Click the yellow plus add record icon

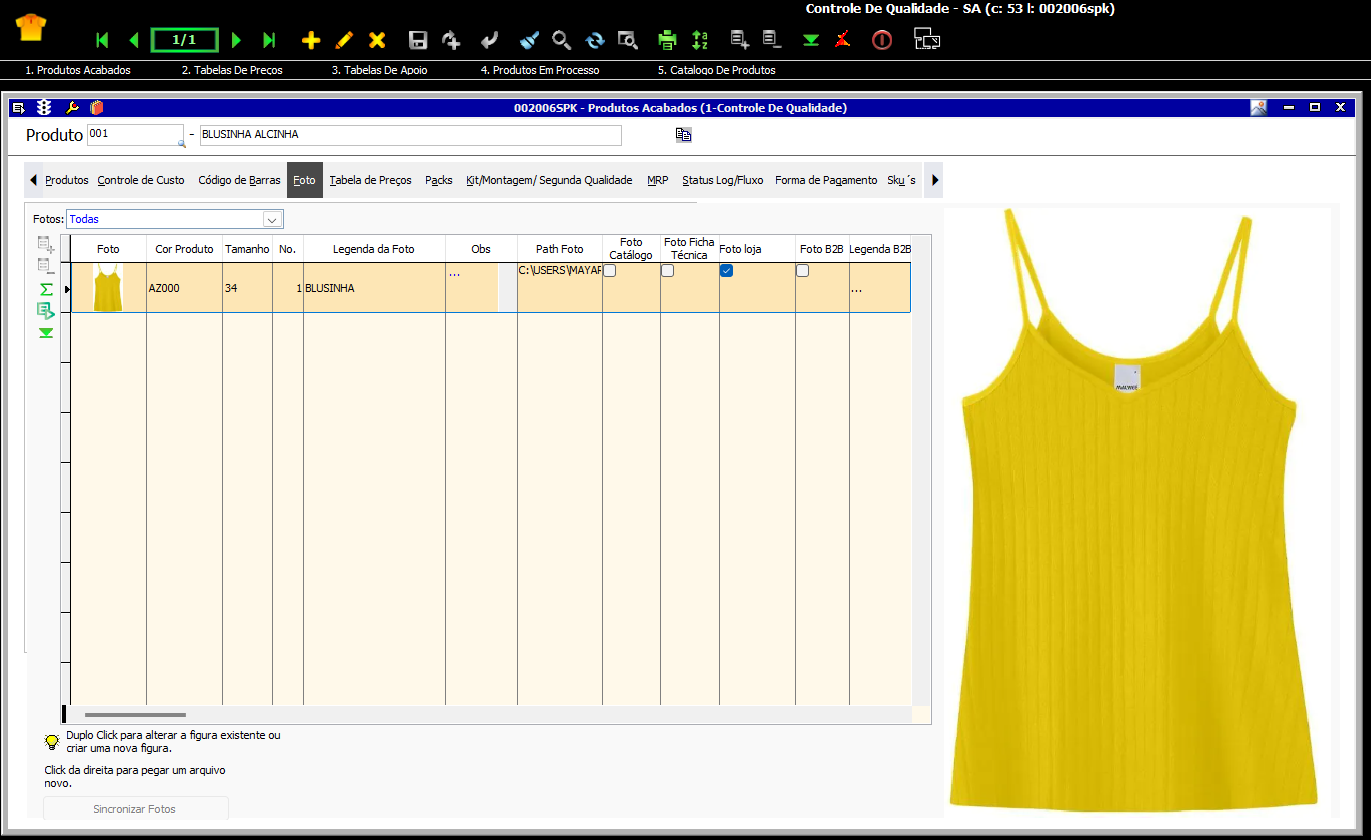click(x=311, y=40)
